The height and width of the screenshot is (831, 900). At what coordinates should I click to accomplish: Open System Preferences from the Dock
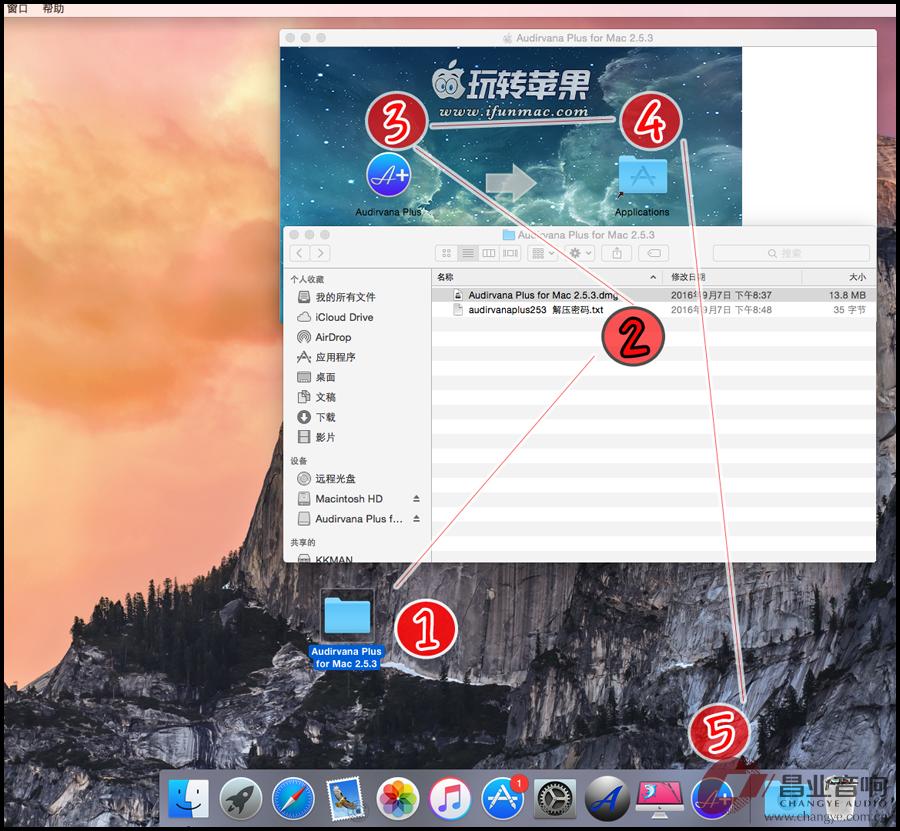coord(554,798)
